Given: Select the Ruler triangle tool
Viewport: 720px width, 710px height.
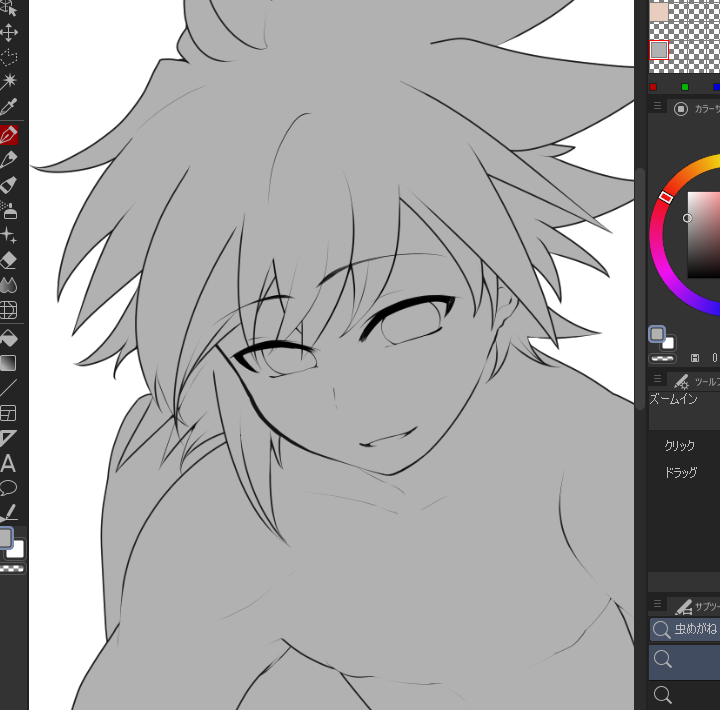Looking at the screenshot, I should (x=9, y=438).
